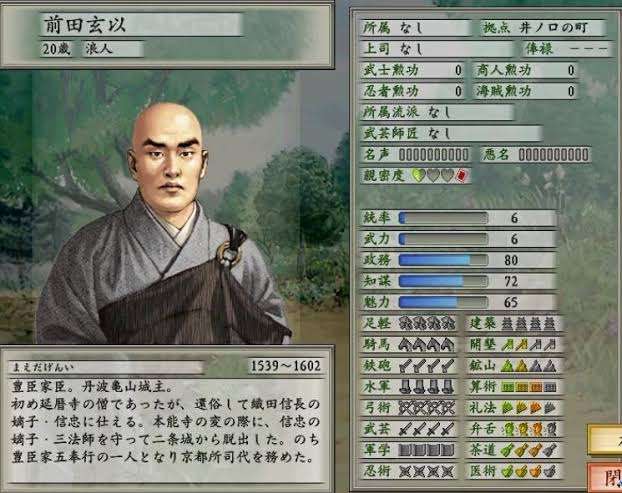Click the 悪名 infamy gauge

coord(554,155)
